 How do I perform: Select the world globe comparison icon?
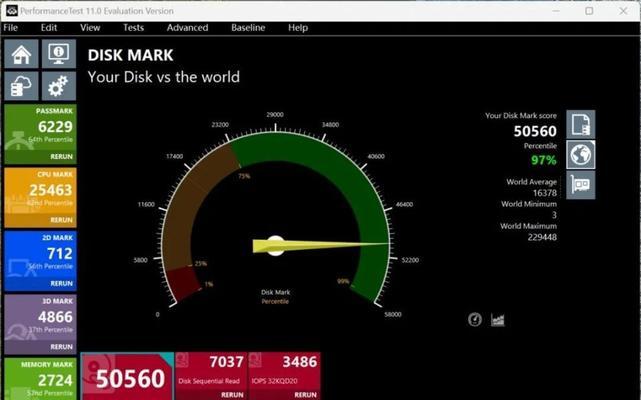click(580, 155)
